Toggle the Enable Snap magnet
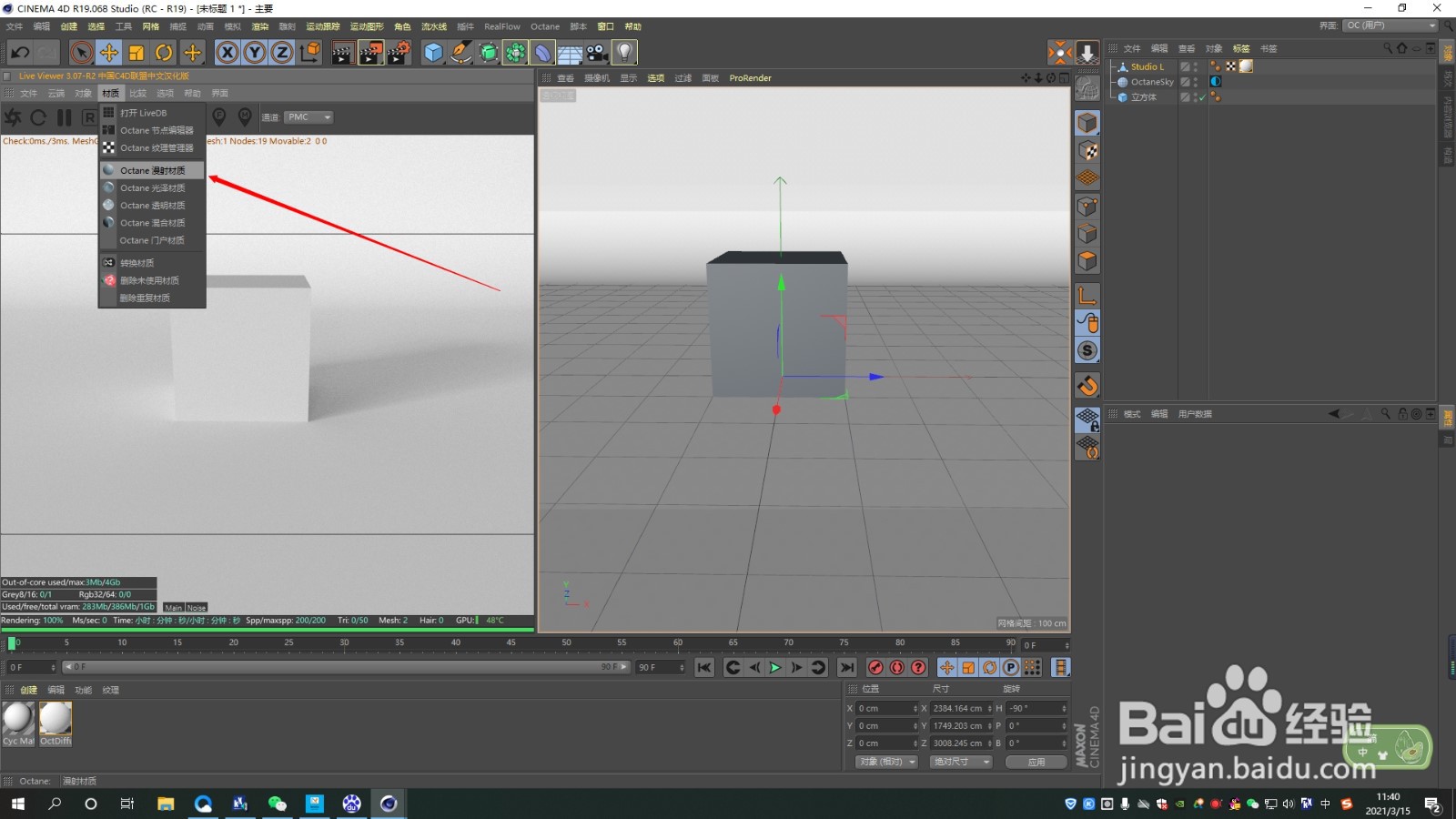The height and width of the screenshot is (819, 1456). [1087, 386]
